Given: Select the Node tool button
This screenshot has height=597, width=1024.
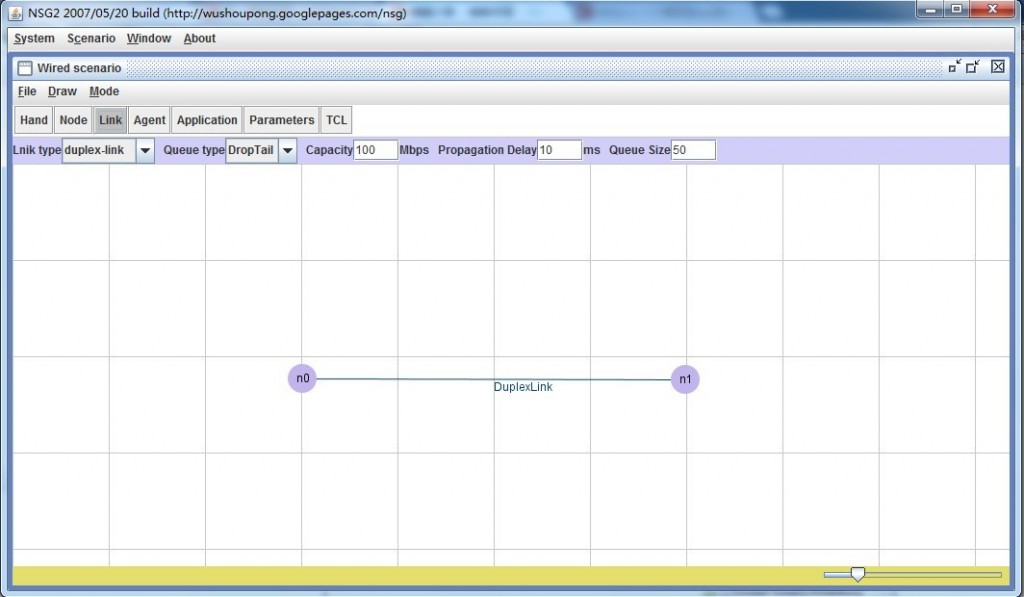Looking at the screenshot, I should tap(73, 120).
